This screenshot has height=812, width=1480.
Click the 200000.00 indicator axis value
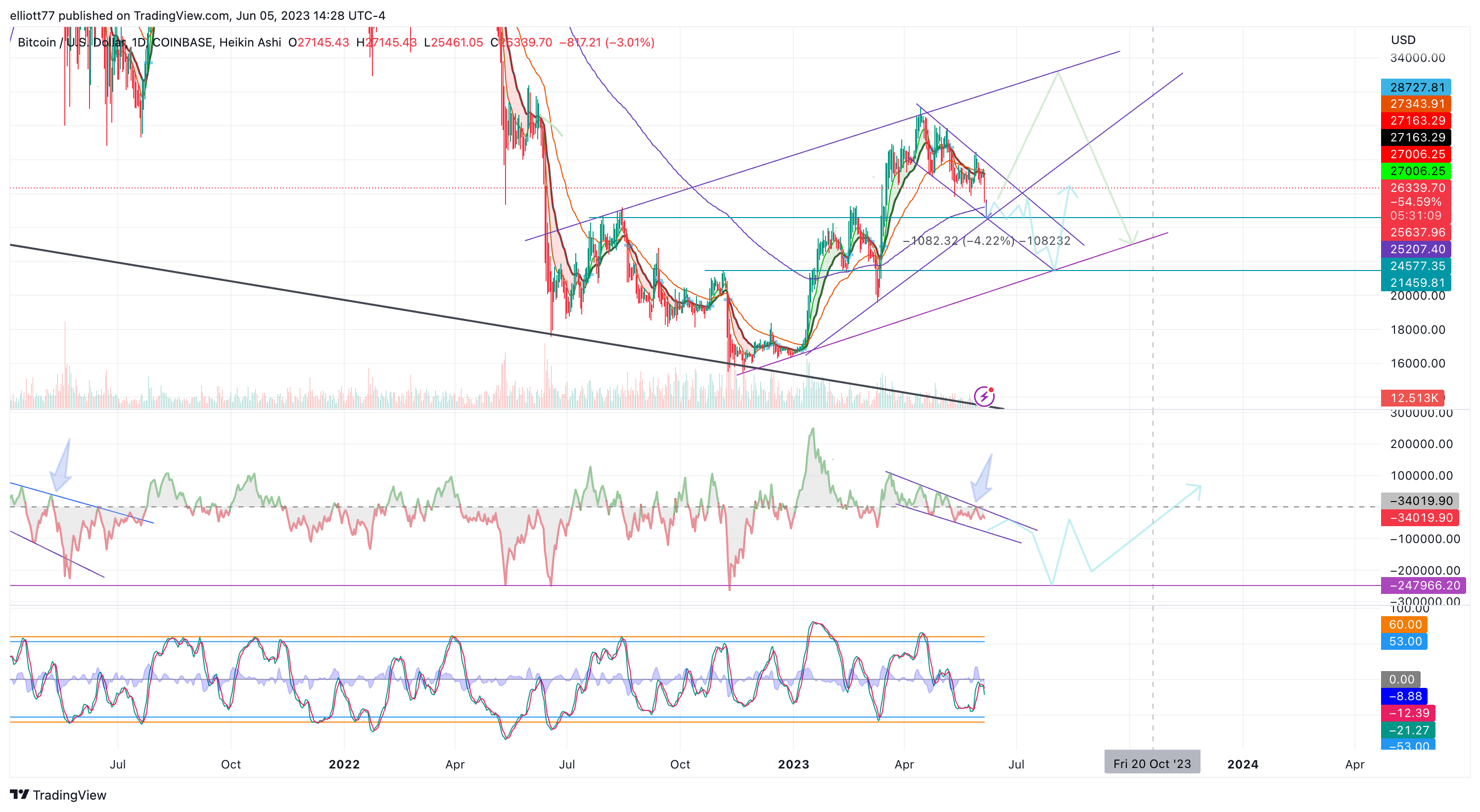[x=1422, y=444]
